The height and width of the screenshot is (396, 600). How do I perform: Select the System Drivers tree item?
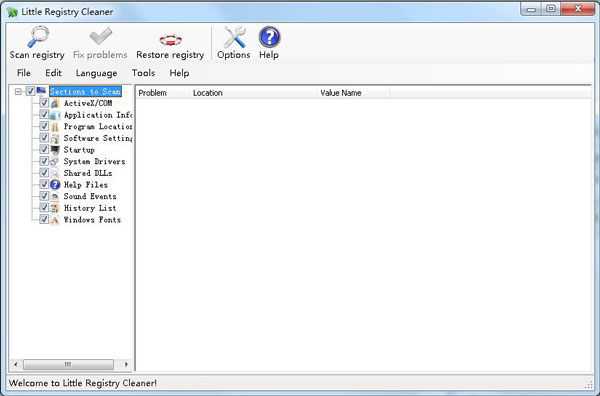pyautogui.click(x=95, y=161)
